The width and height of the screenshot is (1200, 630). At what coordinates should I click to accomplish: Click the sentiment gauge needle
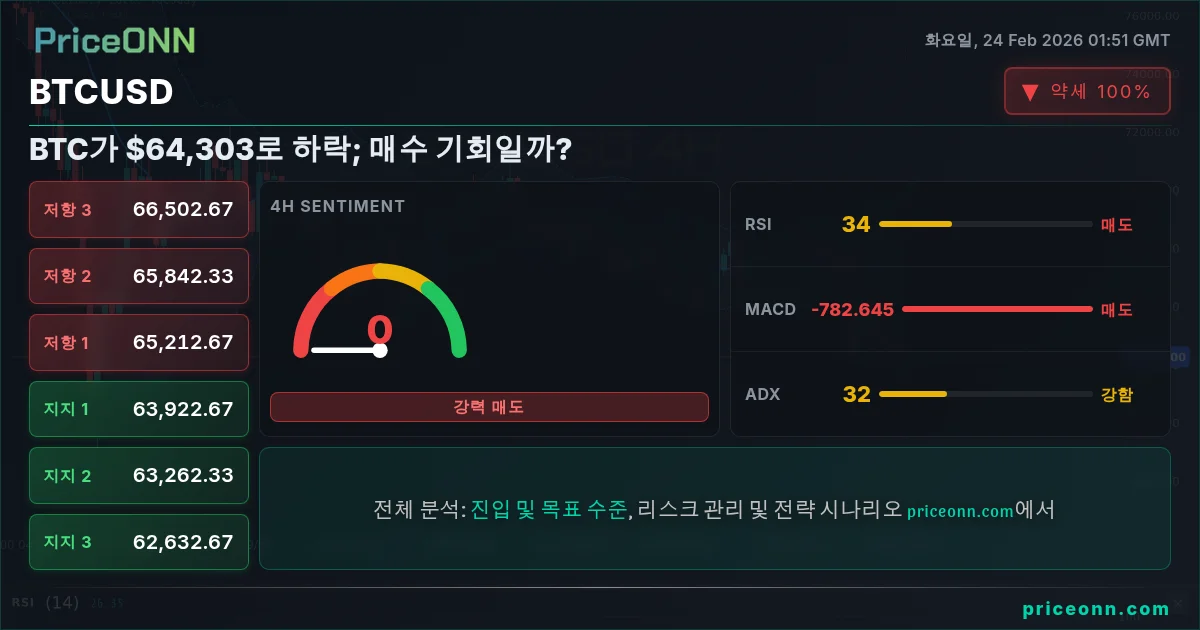click(x=348, y=350)
